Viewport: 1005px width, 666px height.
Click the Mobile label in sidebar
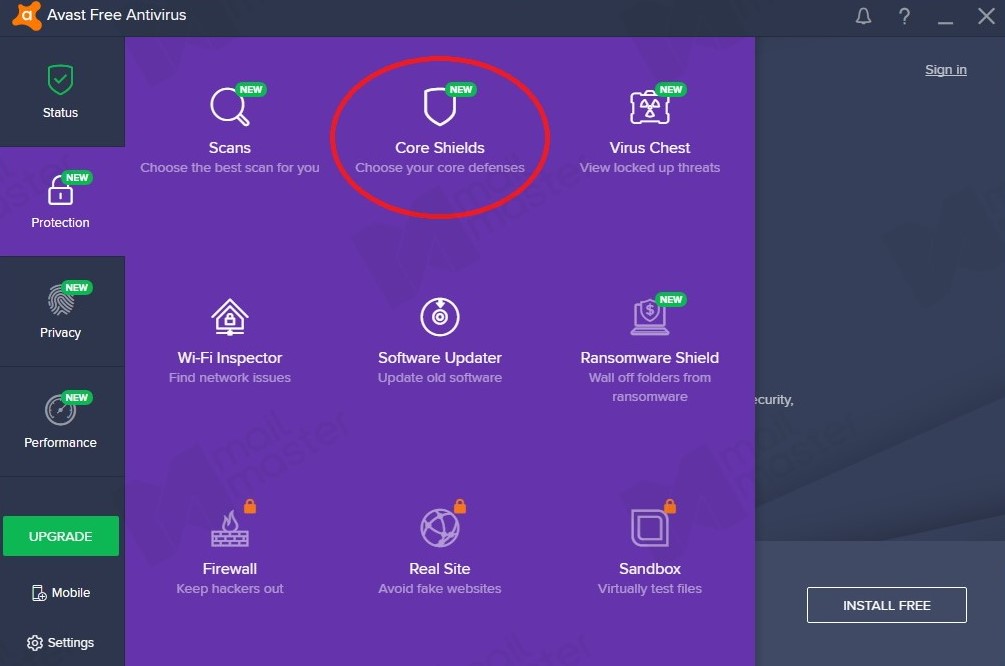71,593
